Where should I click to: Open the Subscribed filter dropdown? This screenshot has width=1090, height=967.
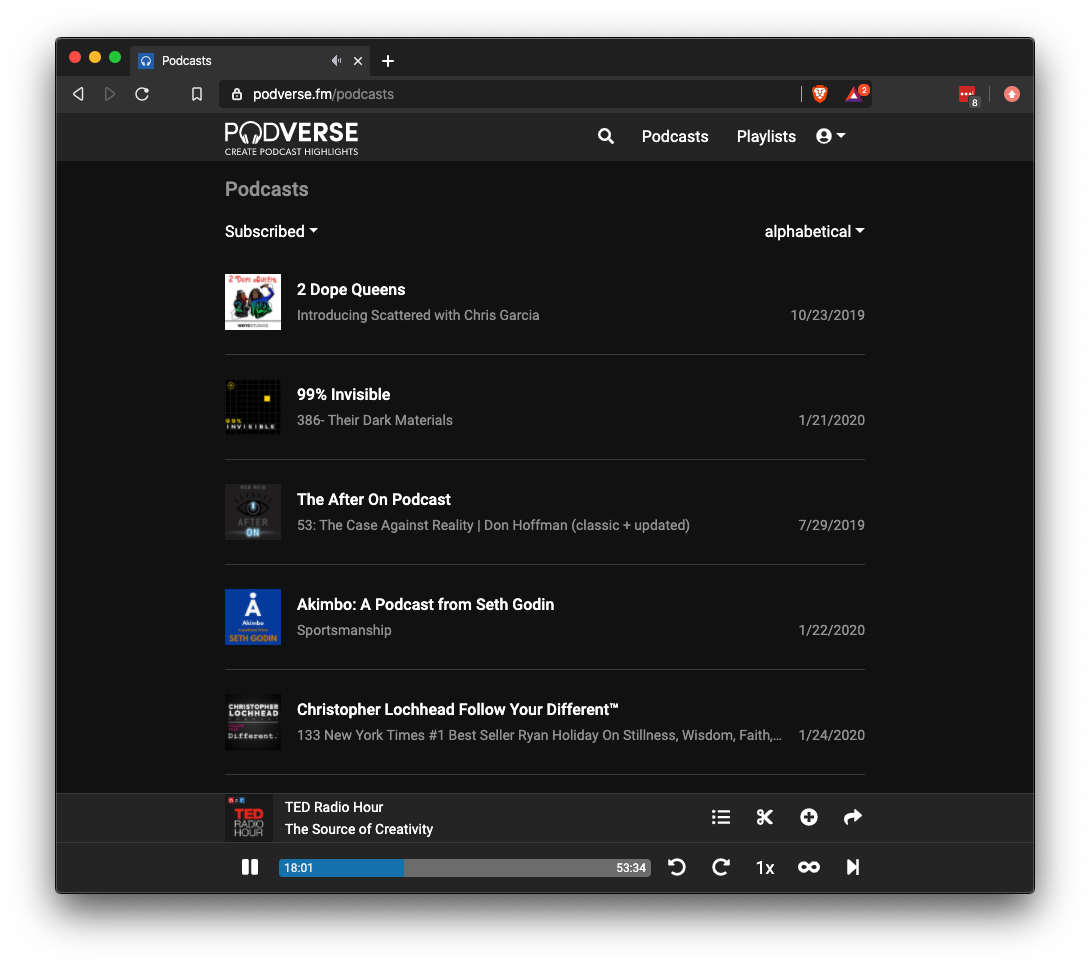coord(270,231)
